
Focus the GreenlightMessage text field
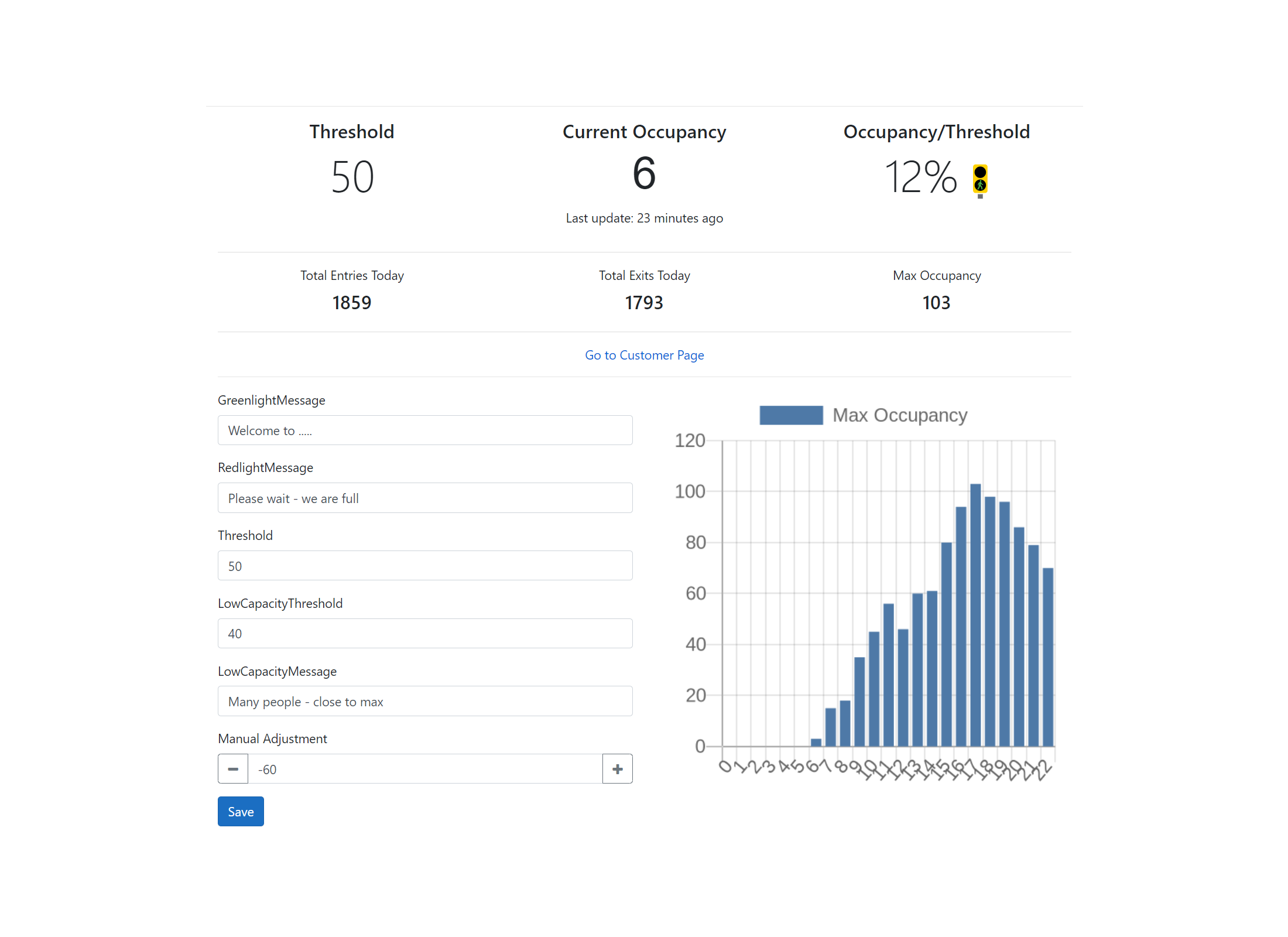pos(425,430)
